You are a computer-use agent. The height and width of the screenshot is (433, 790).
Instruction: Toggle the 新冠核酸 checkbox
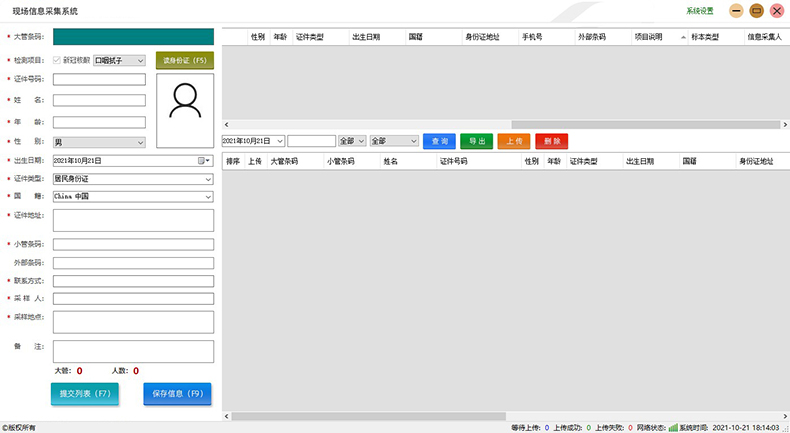click(x=56, y=60)
